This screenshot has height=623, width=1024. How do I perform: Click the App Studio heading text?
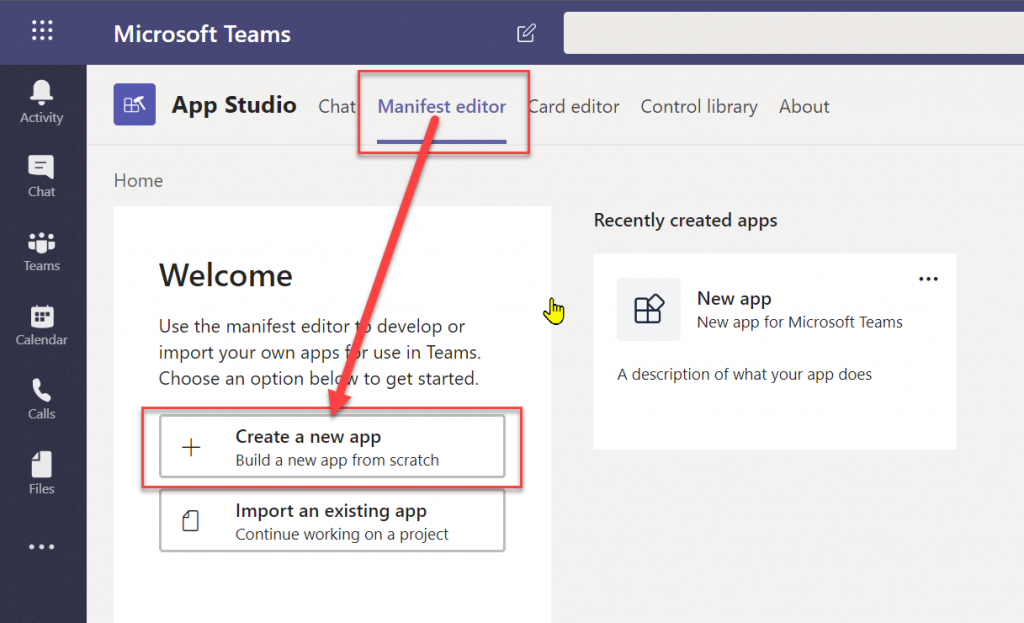pos(234,105)
